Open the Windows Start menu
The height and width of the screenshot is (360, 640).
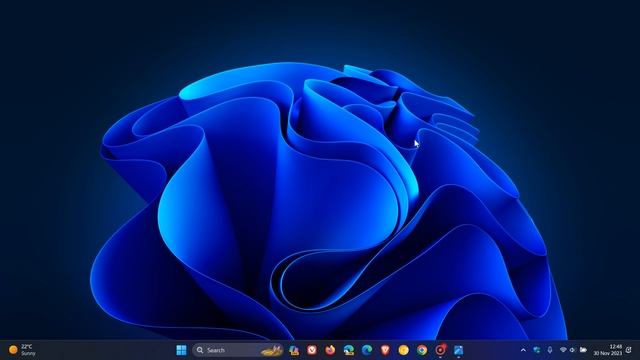[x=181, y=350]
